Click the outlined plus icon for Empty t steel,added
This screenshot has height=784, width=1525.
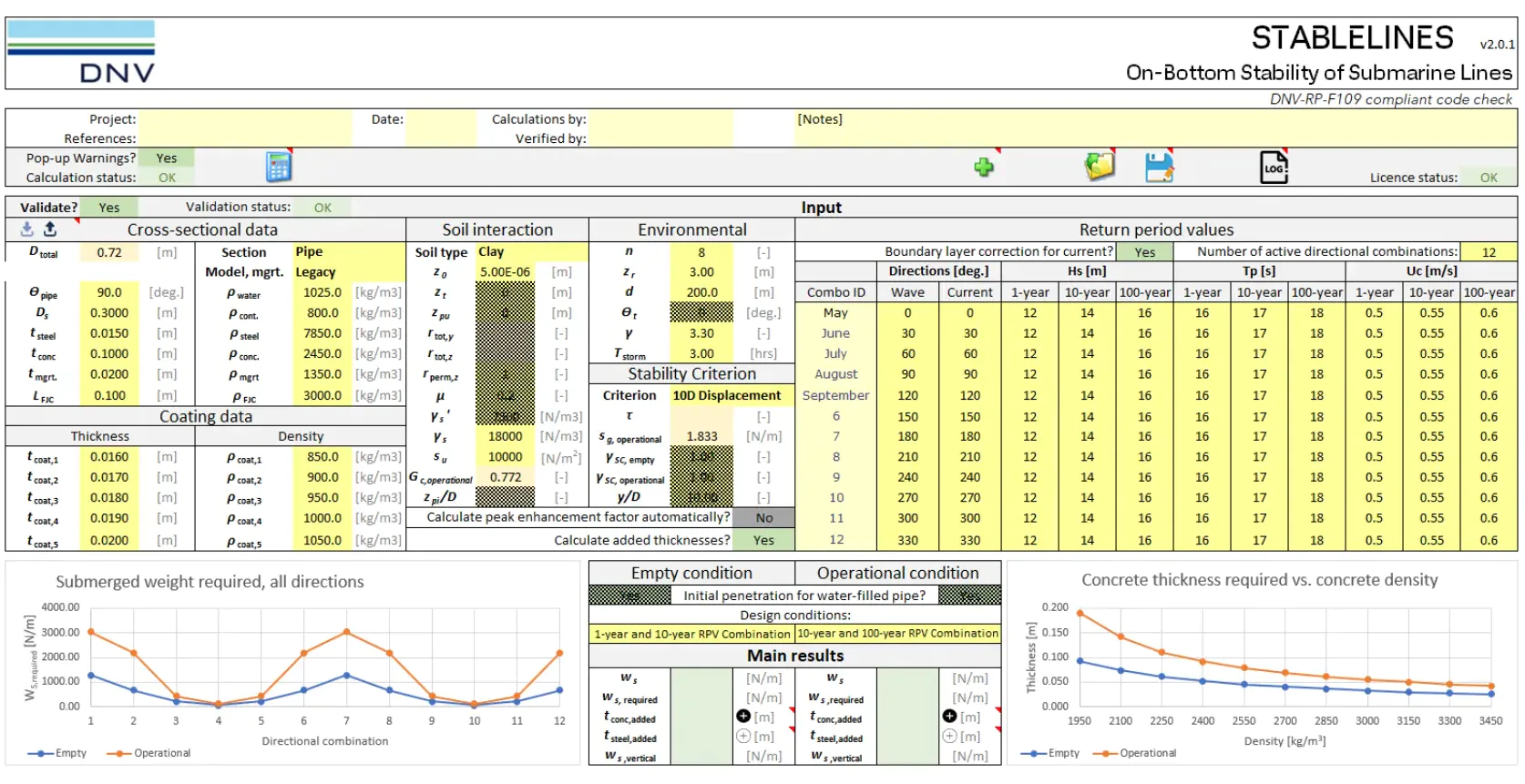[743, 736]
